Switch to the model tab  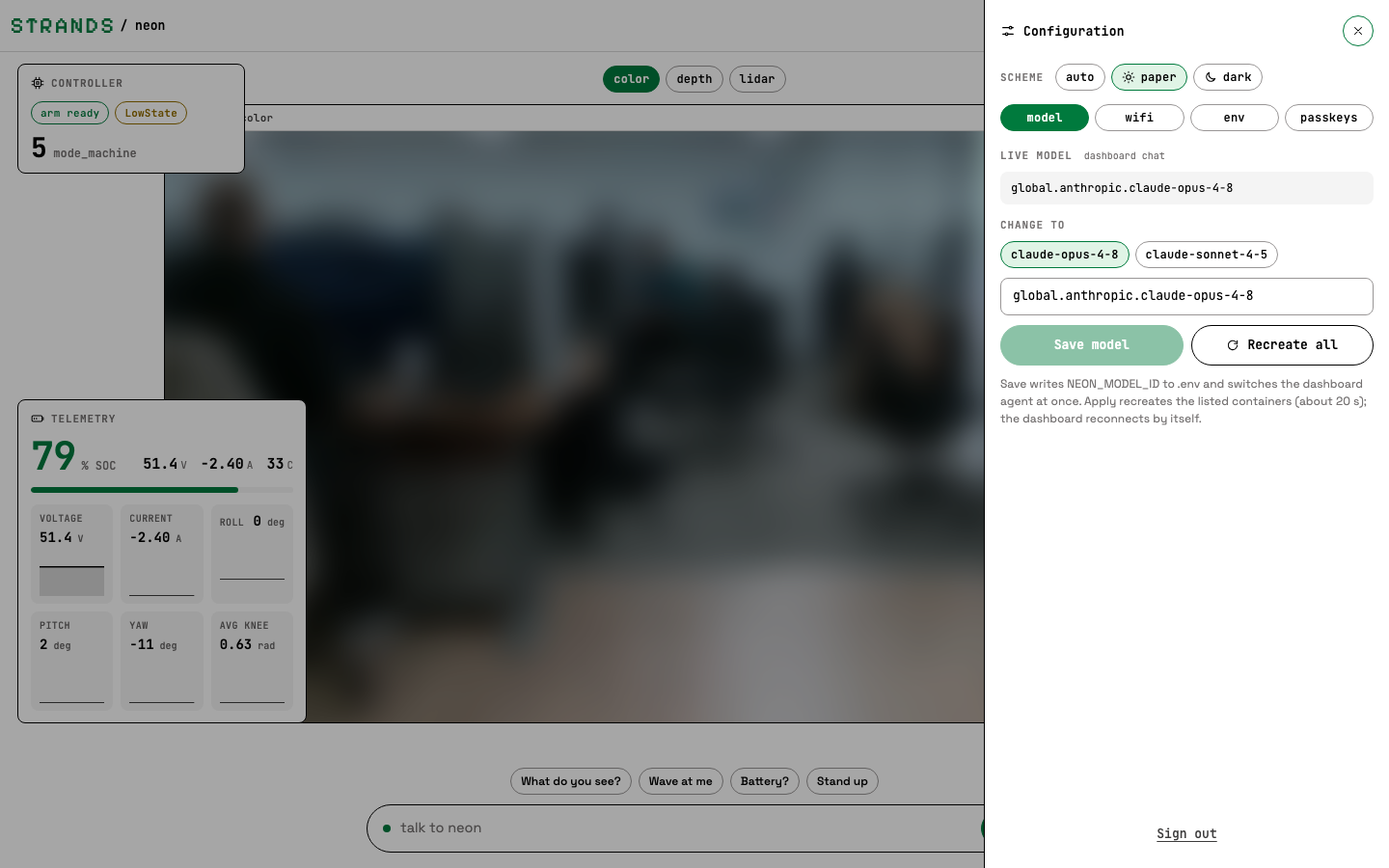coord(1045,118)
